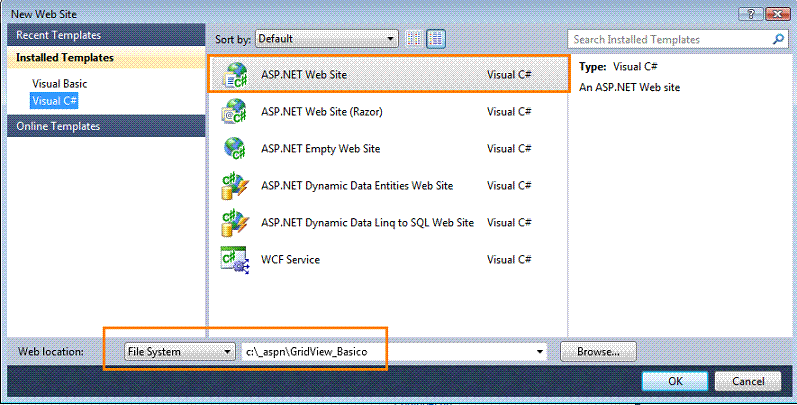
Task: Select the WCF Service label
Action: click(290, 260)
